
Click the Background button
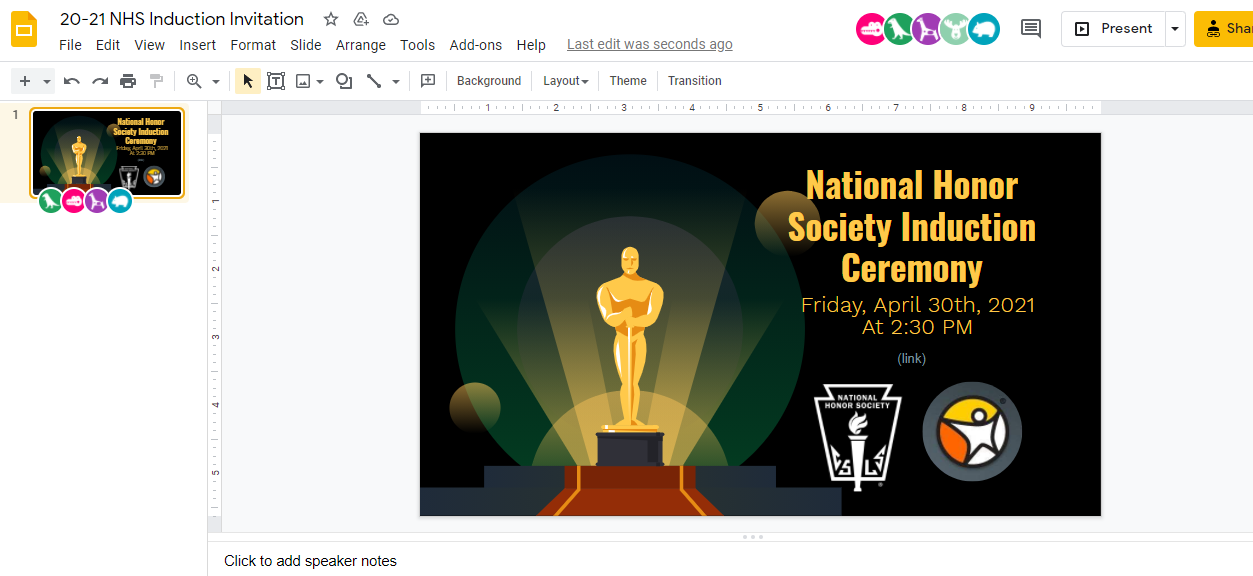(x=489, y=81)
